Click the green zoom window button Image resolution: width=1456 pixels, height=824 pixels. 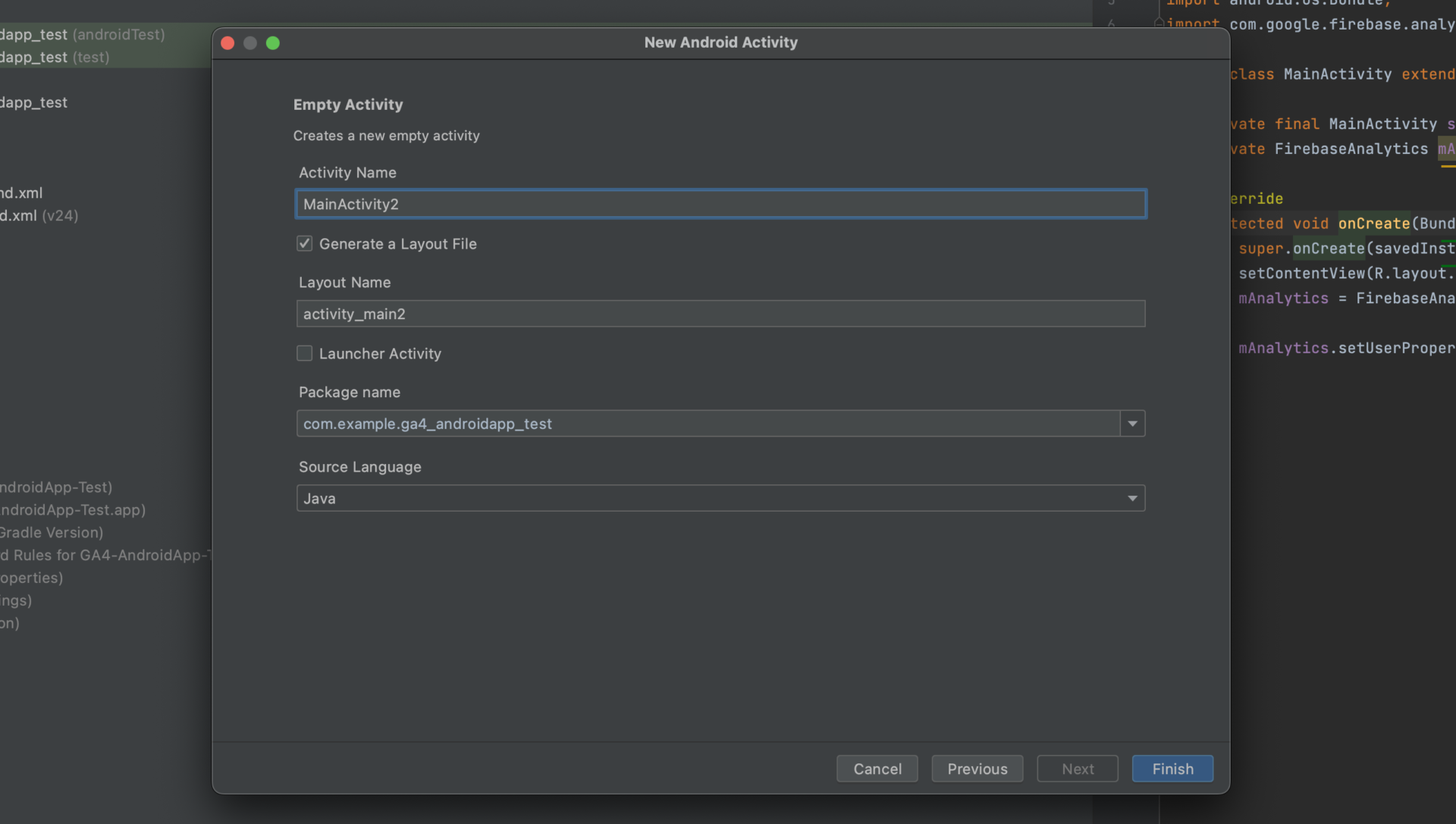pyautogui.click(x=273, y=43)
